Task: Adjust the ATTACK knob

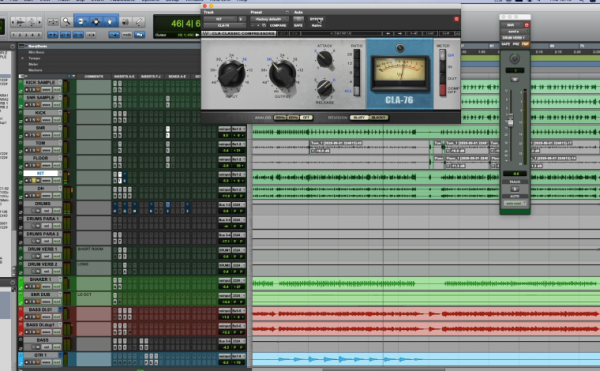Action: [x=324, y=59]
